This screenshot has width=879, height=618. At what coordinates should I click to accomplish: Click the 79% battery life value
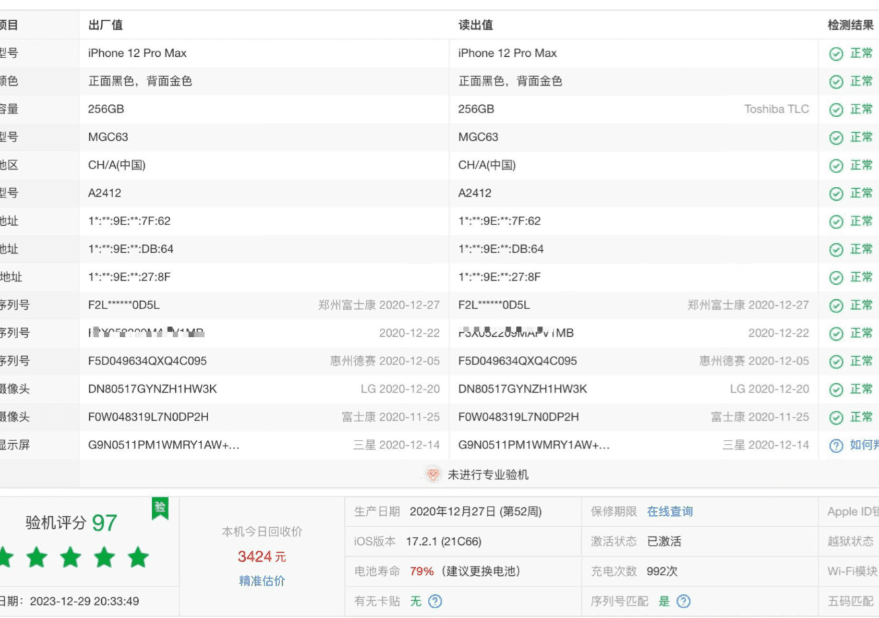[421, 571]
